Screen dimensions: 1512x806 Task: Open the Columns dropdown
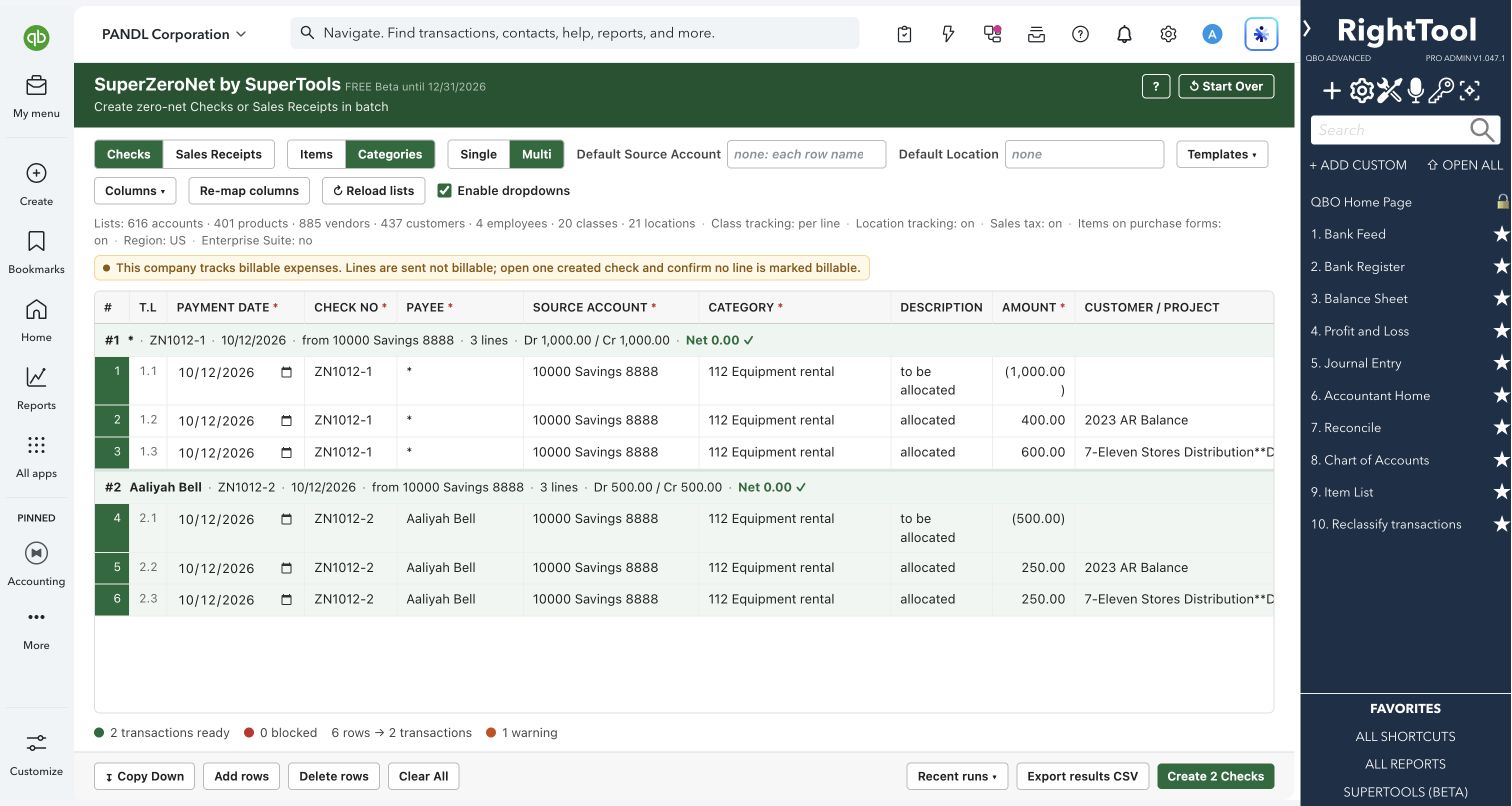click(x=135, y=190)
